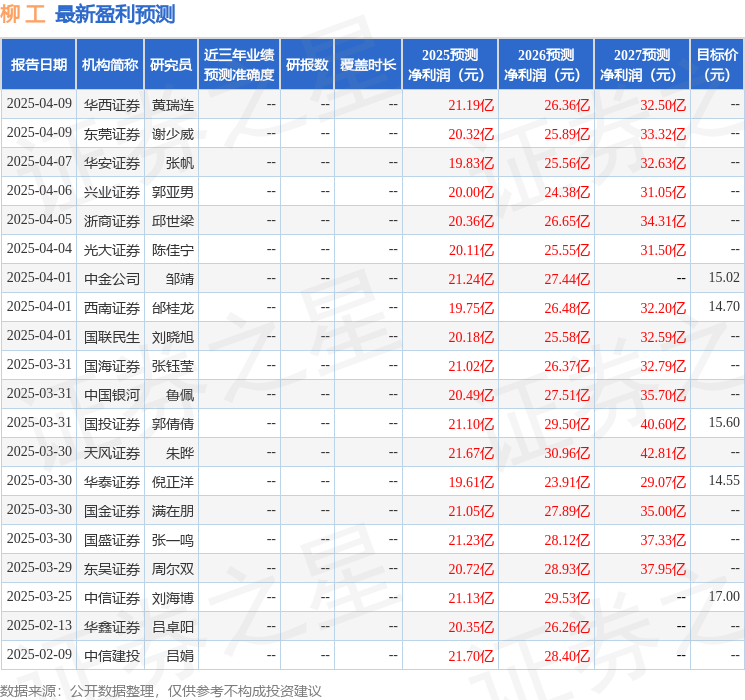The image size is (745, 700).
Task: Select the 国金证券 institution cell
Action: pyautogui.click(x=112, y=511)
